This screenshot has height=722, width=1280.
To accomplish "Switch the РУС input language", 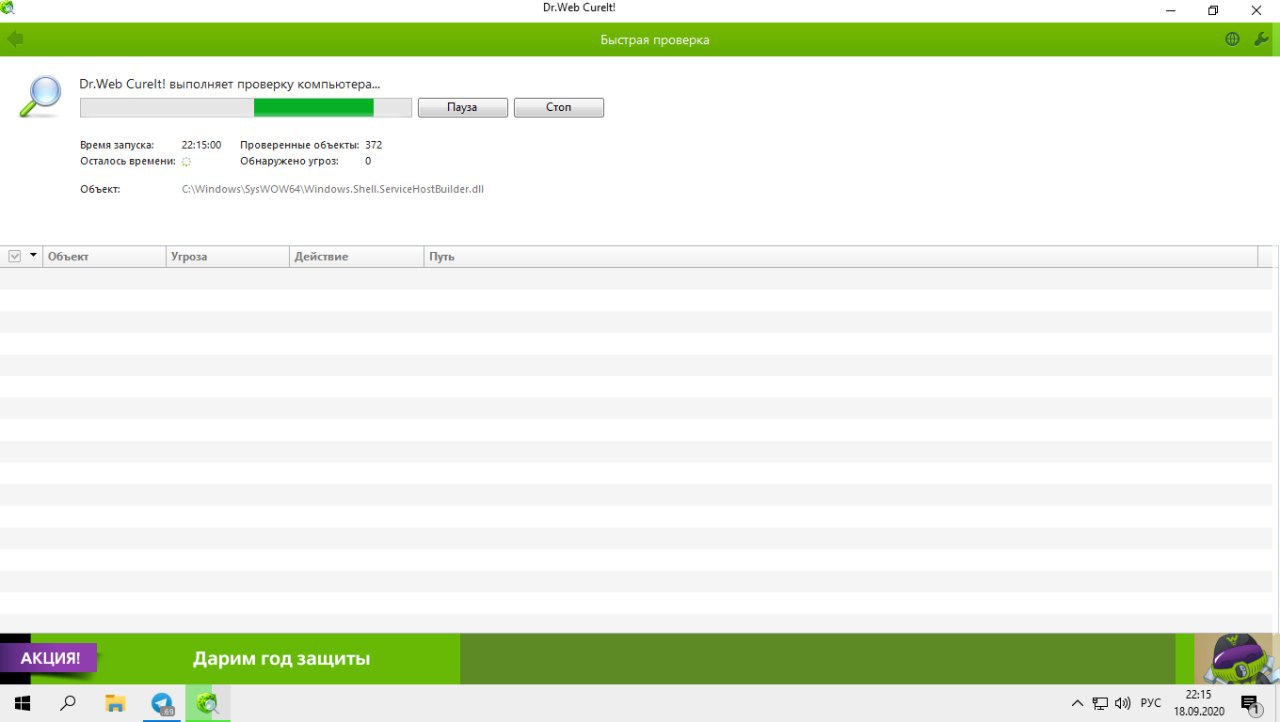I will (1151, 703).
